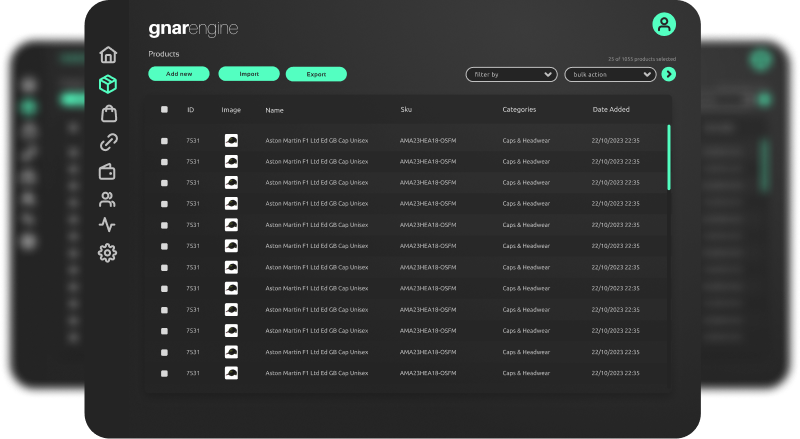Click the Export button

[x=316, y=74]
